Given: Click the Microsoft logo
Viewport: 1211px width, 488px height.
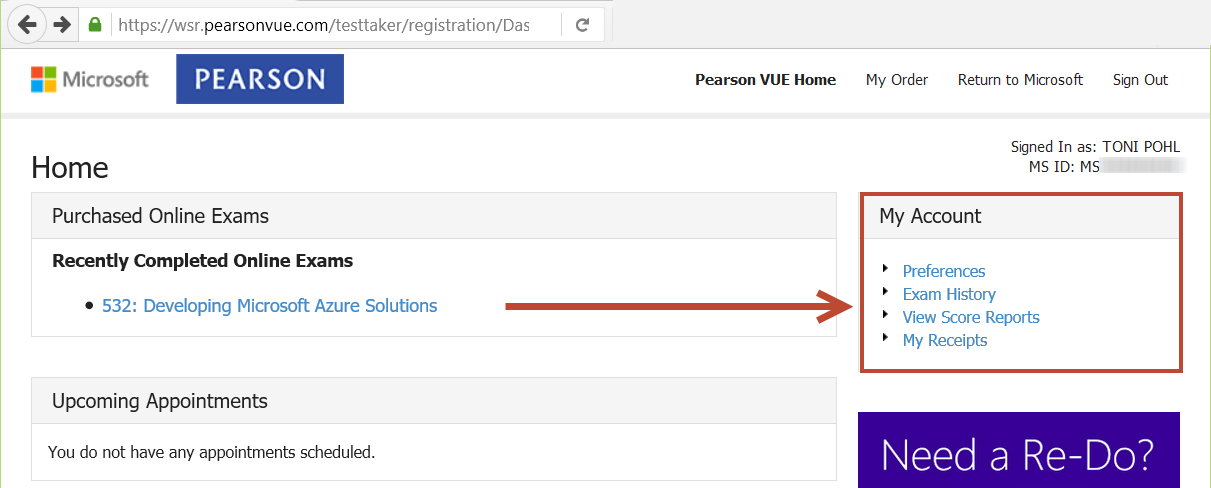Looking at the screenshot, I should click(x=90, y=79).
